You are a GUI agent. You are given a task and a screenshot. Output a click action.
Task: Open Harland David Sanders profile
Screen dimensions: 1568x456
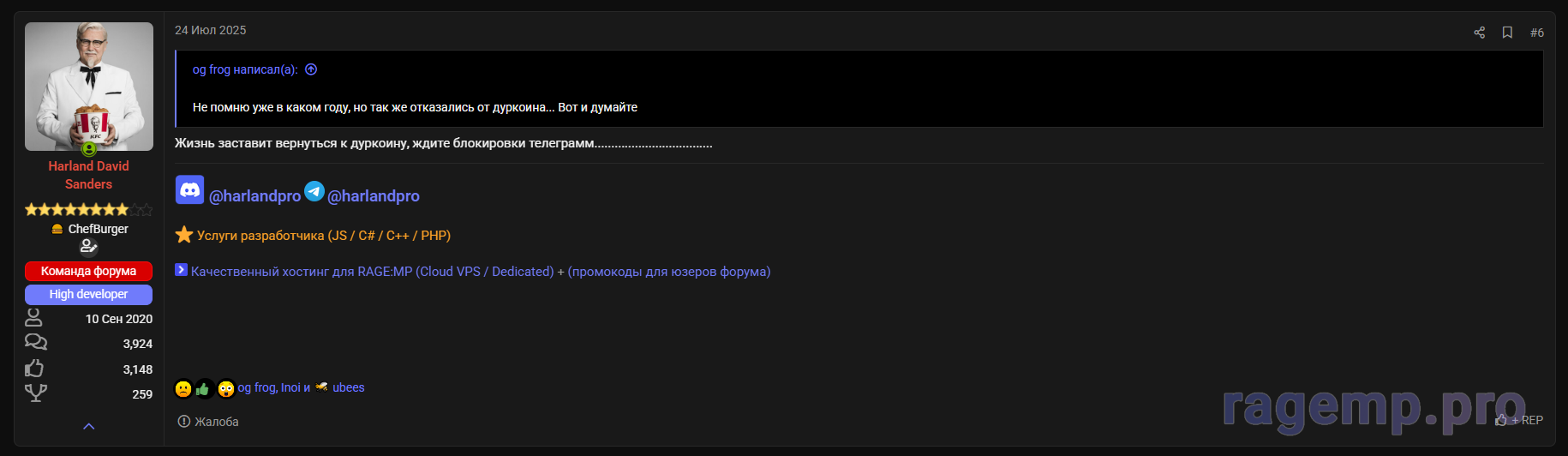(88, 175)
